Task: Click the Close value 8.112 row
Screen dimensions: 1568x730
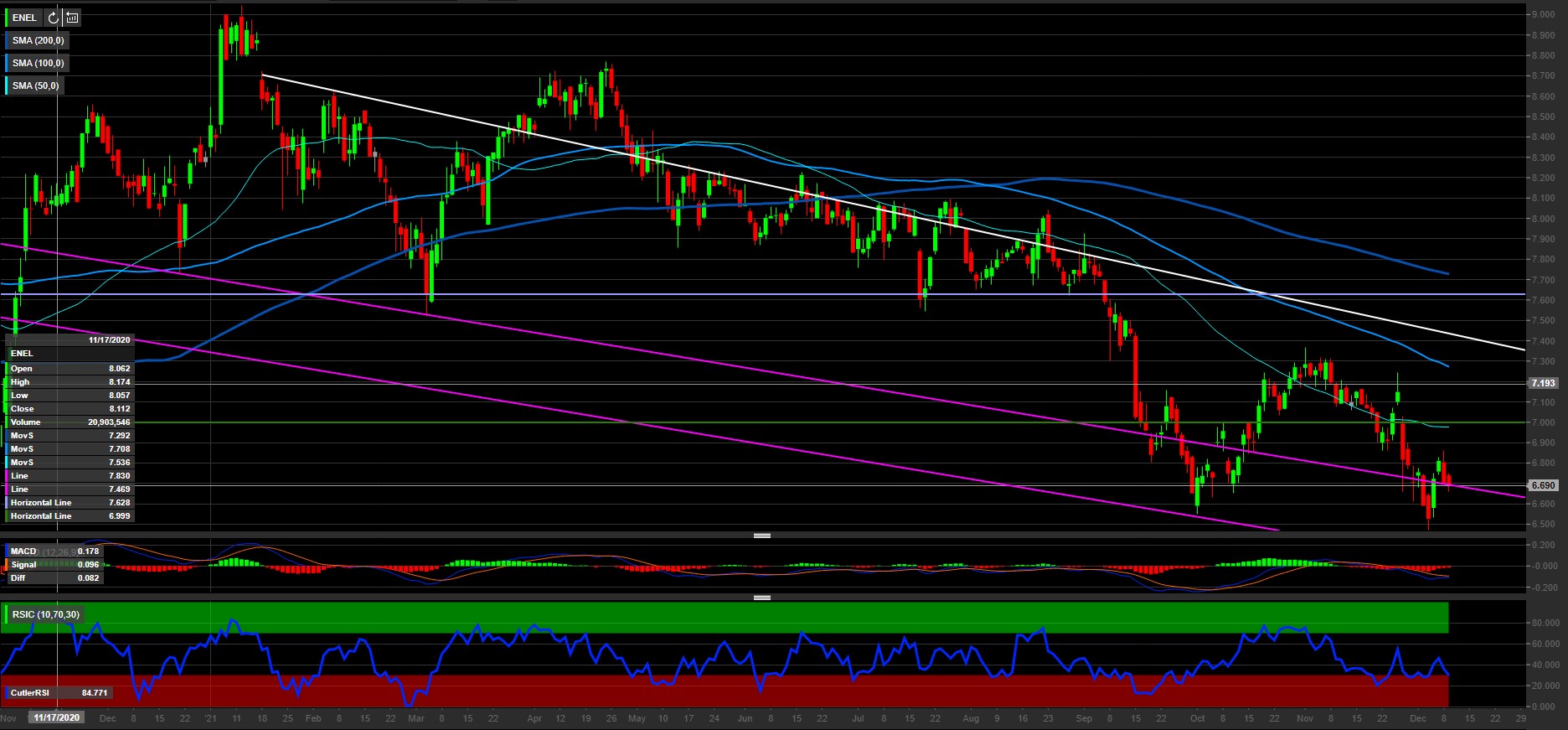Action: (70, 409)
